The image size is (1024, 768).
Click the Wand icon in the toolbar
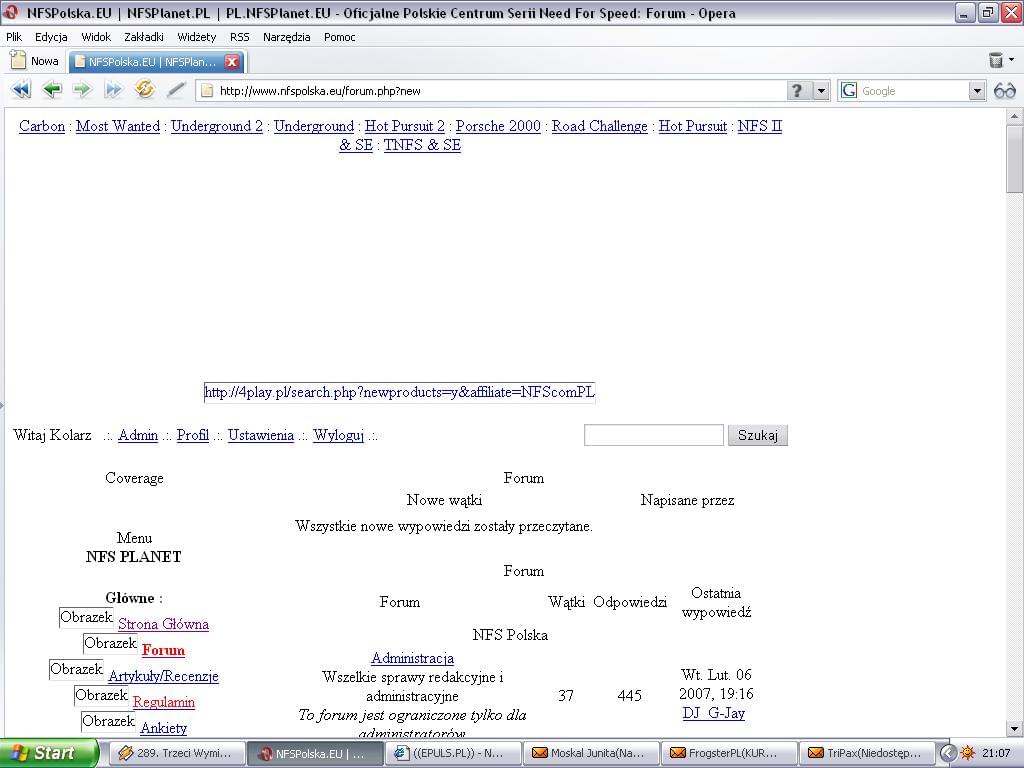pyautogui.click(x=176, y=89)
